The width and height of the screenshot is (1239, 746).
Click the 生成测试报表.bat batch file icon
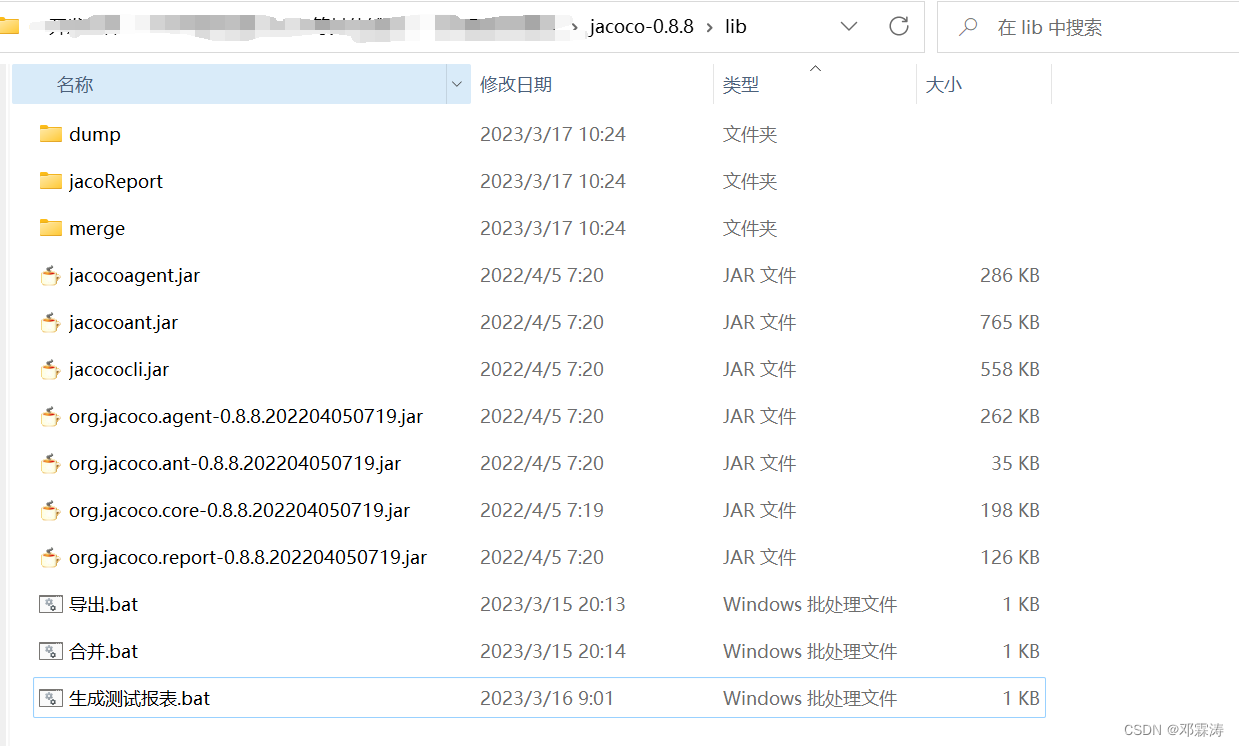click(x=51, y=698)
